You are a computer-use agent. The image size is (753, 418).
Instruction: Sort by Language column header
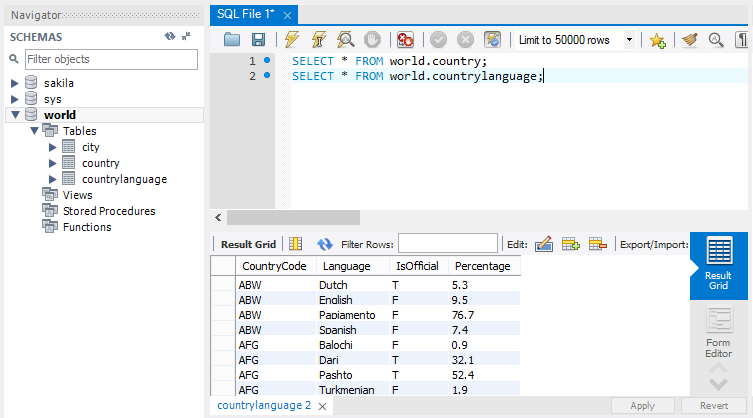click(352, 266)
